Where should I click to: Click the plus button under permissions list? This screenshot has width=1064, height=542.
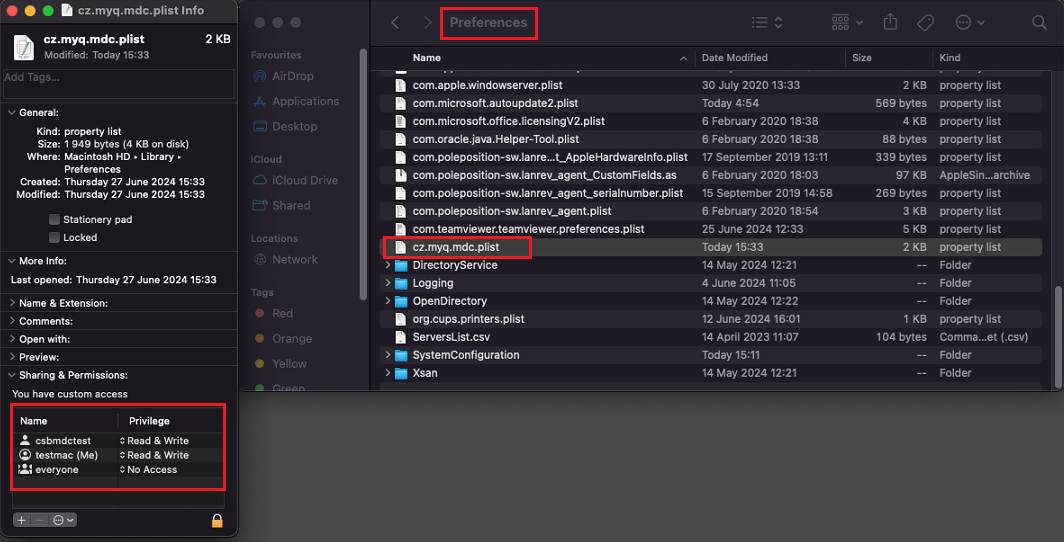21,520
